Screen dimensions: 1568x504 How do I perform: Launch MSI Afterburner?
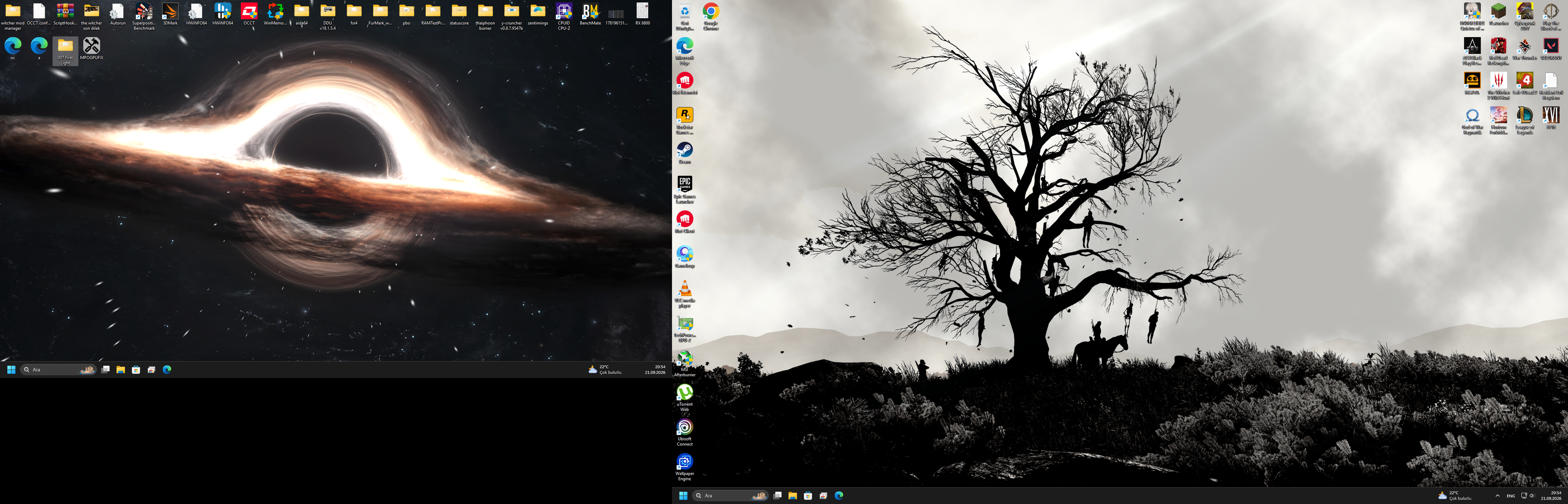point(685,363)
